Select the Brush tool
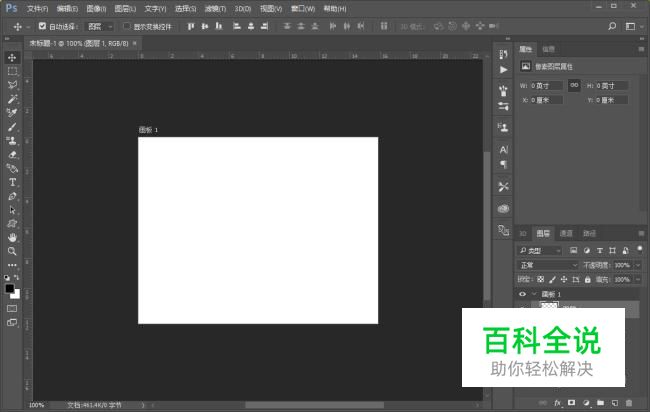 13,127
